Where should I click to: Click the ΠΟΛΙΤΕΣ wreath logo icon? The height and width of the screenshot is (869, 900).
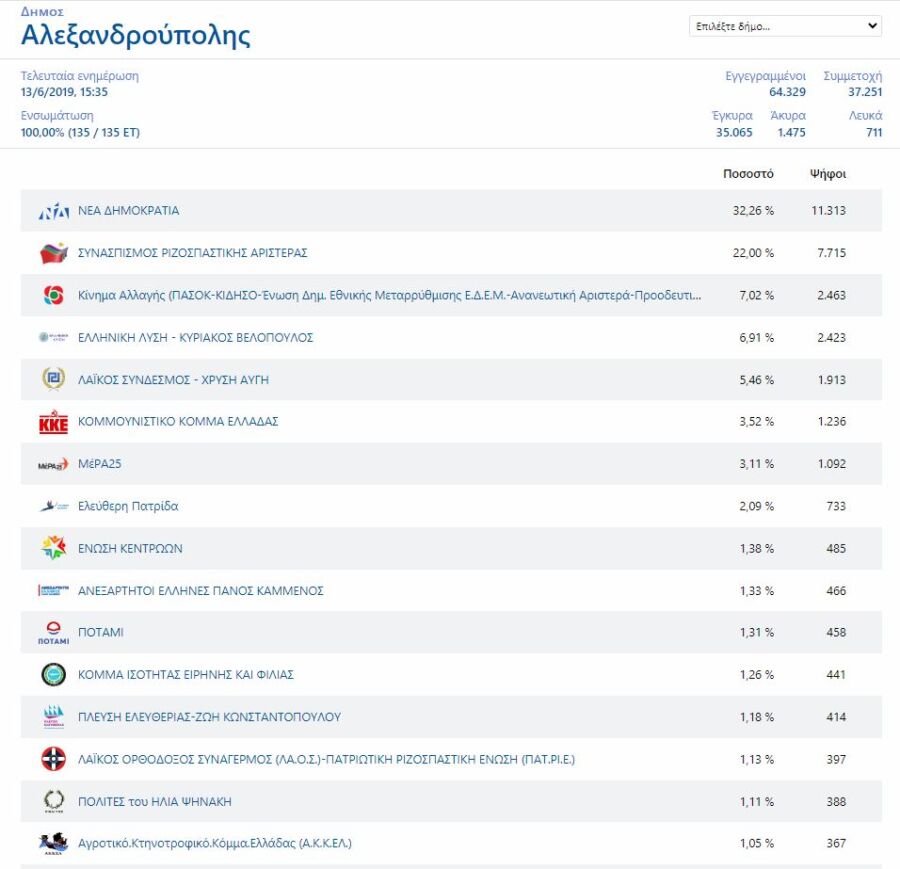coord(53,801)
